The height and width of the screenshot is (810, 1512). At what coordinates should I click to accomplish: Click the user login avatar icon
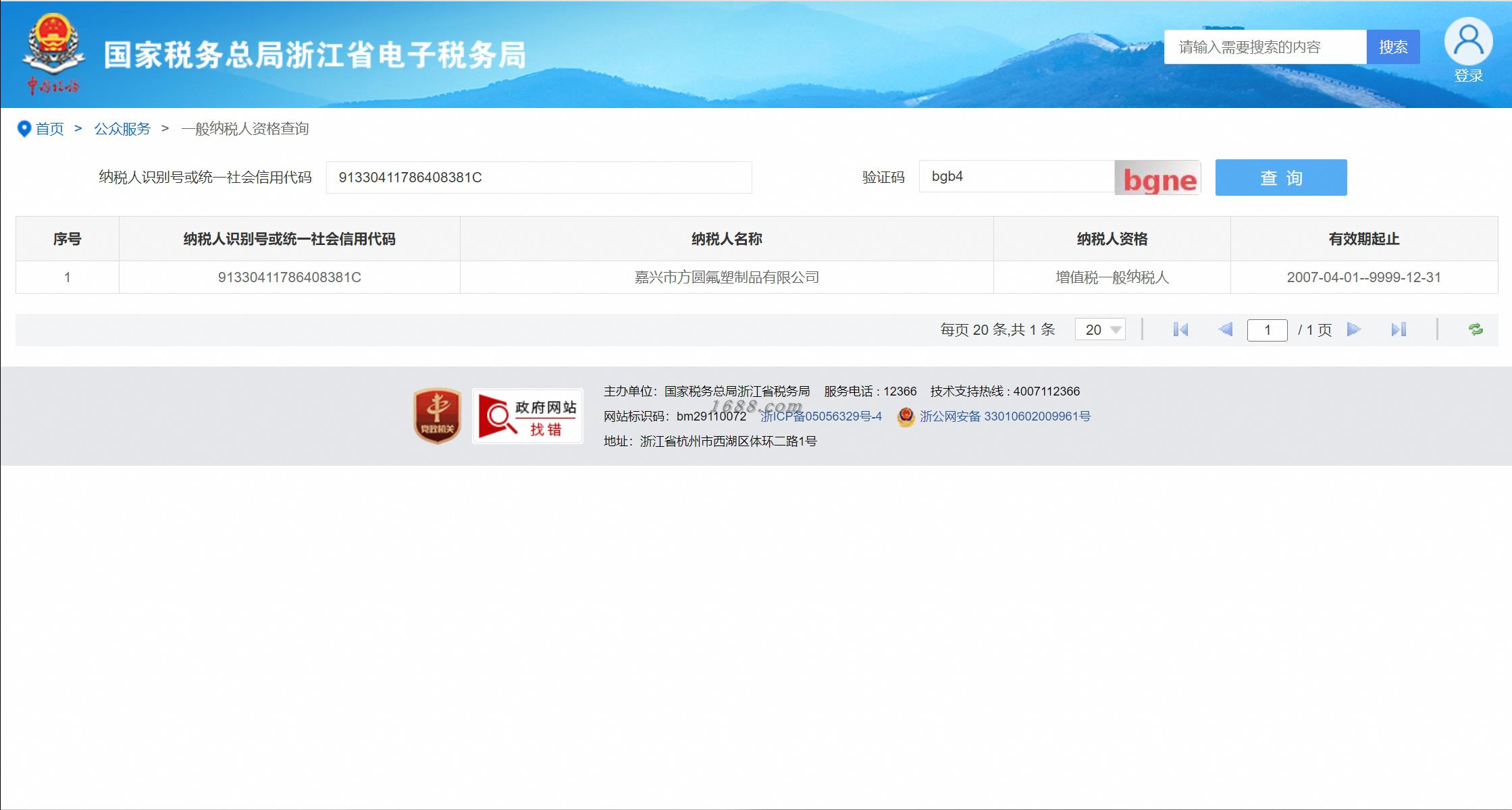click(1467, 42)
